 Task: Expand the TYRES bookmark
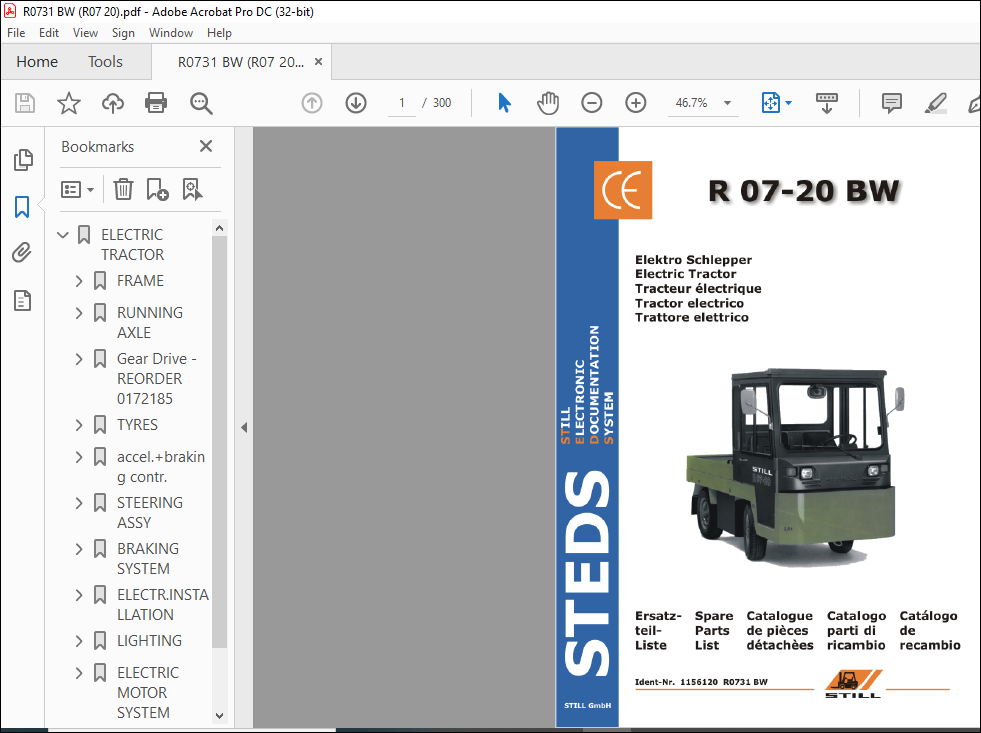pos(79,425)
